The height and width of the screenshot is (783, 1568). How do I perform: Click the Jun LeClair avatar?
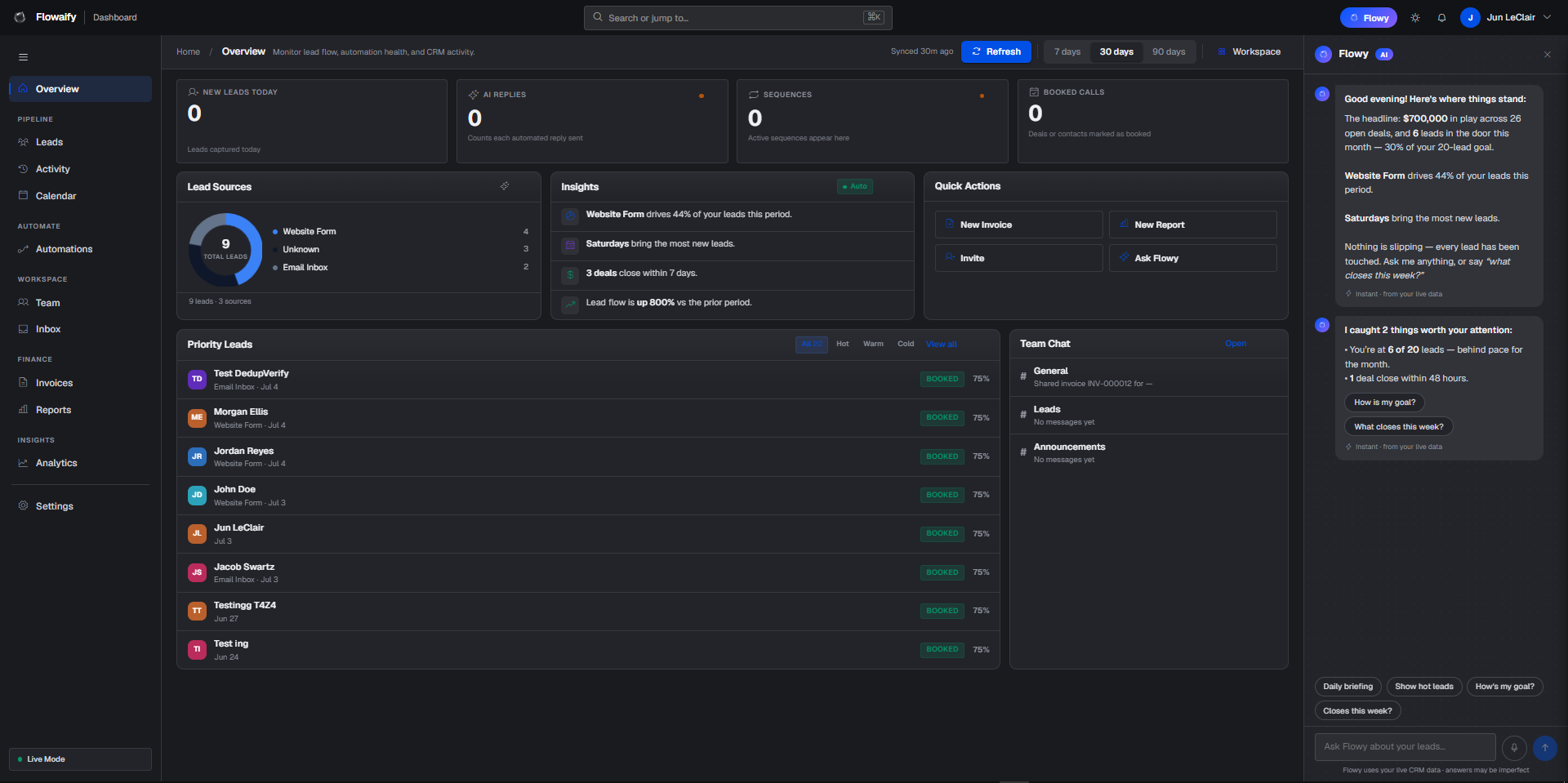click(1470, 18)
